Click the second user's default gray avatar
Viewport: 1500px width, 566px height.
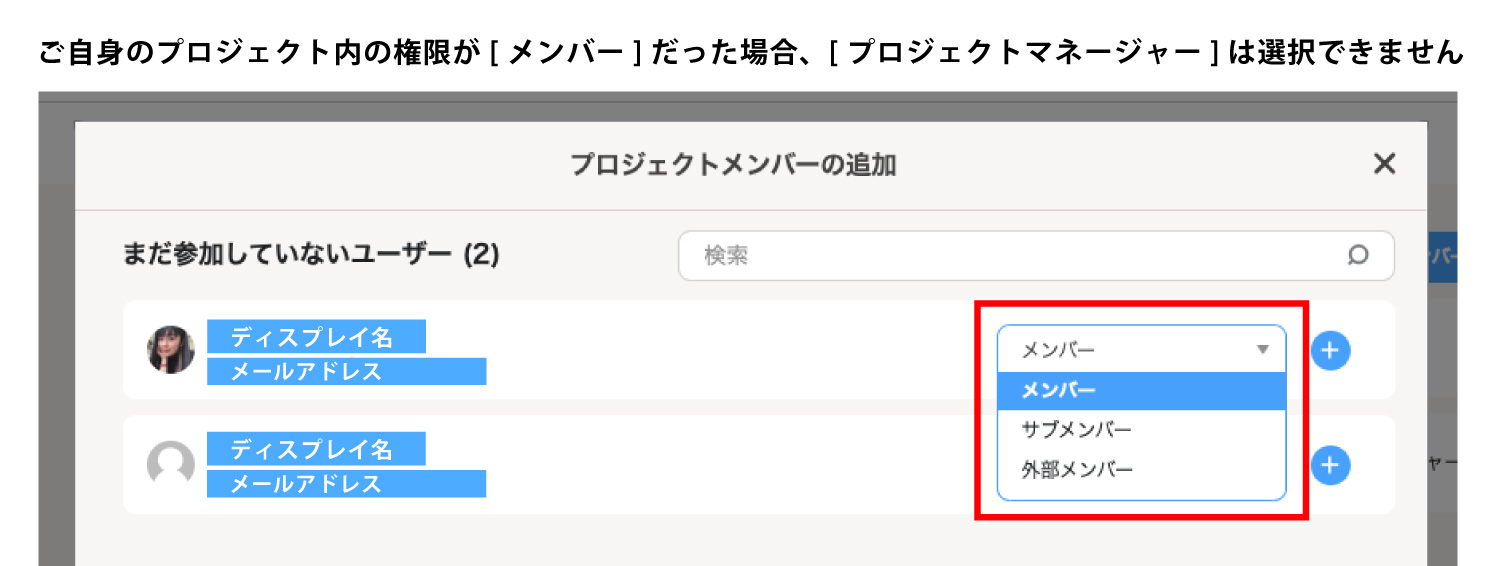pos(171,465)
